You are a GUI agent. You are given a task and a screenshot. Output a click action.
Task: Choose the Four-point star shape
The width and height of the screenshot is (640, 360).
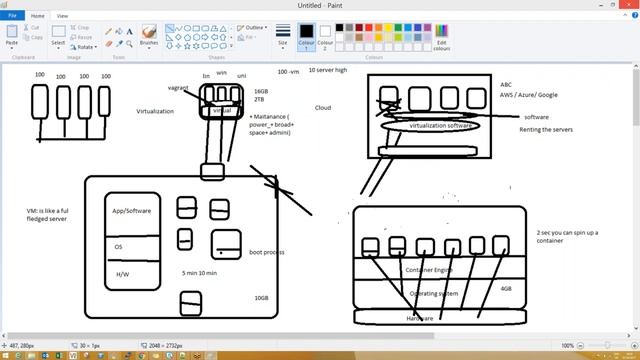[x=178, y=46]
